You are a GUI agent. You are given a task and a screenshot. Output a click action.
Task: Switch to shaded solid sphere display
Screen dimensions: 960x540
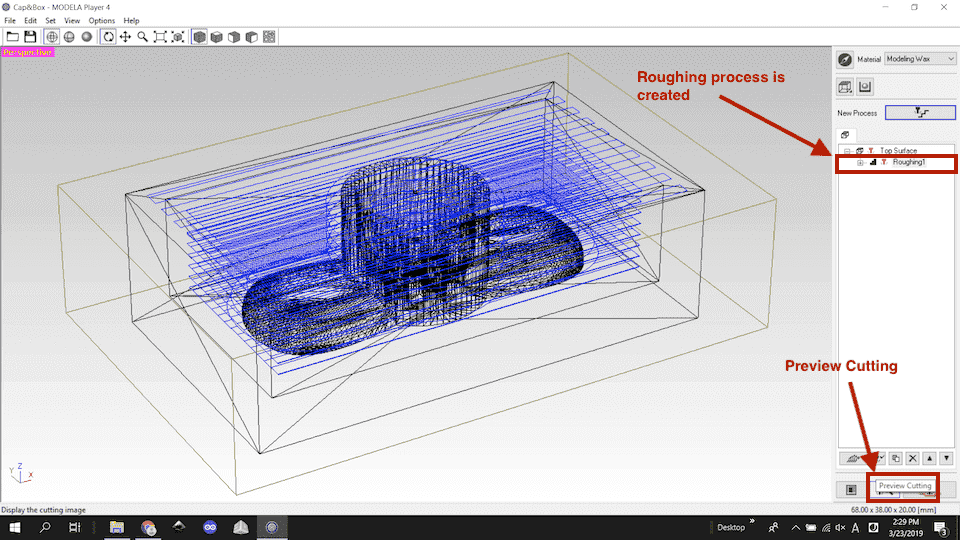point(87,37)
